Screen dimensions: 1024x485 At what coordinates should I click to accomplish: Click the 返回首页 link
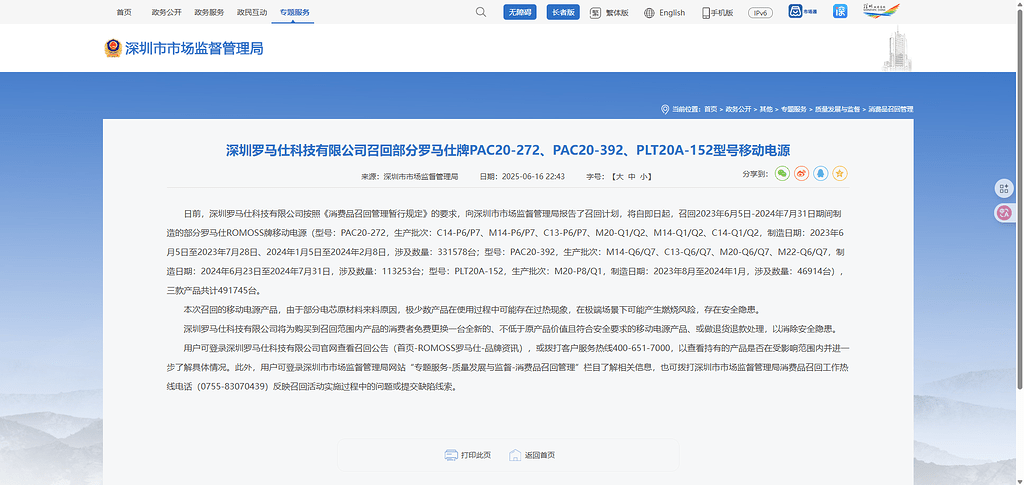[539, 455]
